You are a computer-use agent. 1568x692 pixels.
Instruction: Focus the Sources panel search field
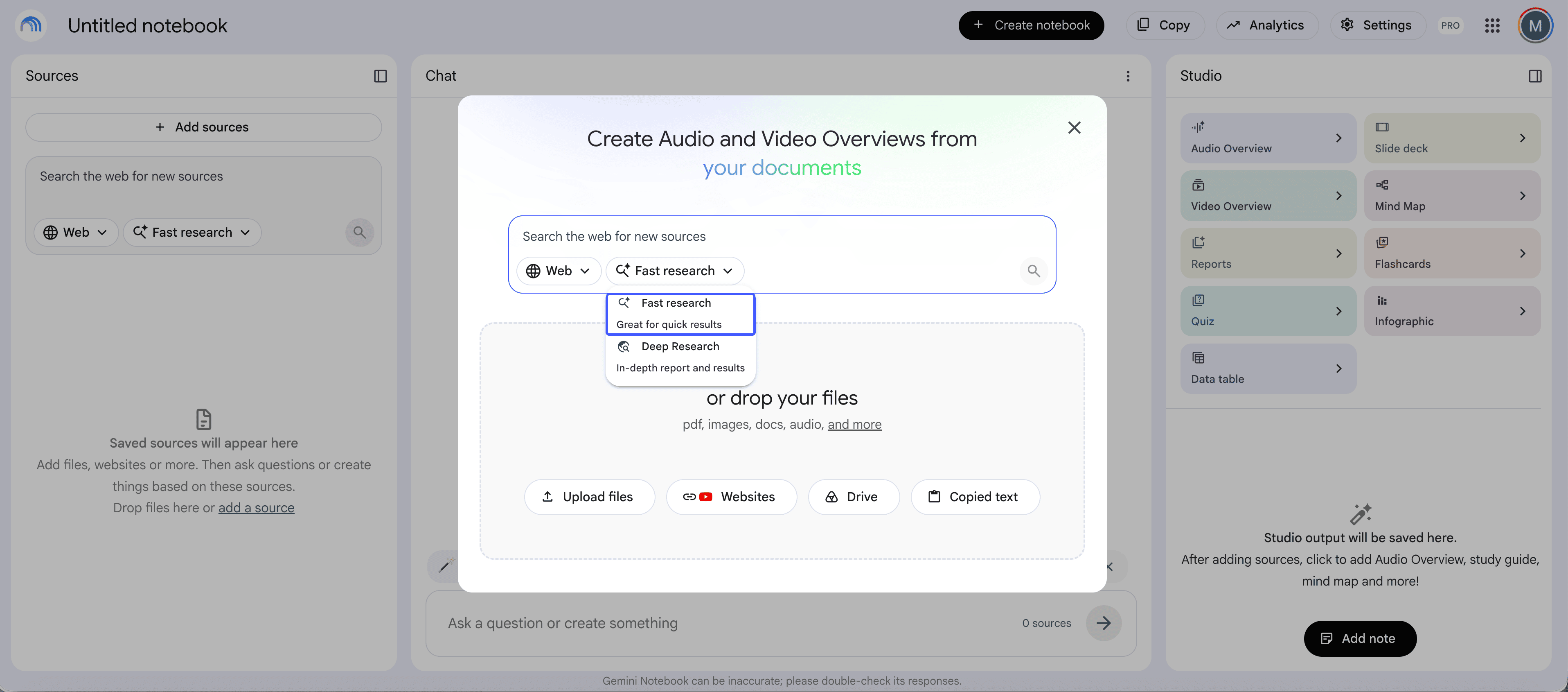pos(203,176)
